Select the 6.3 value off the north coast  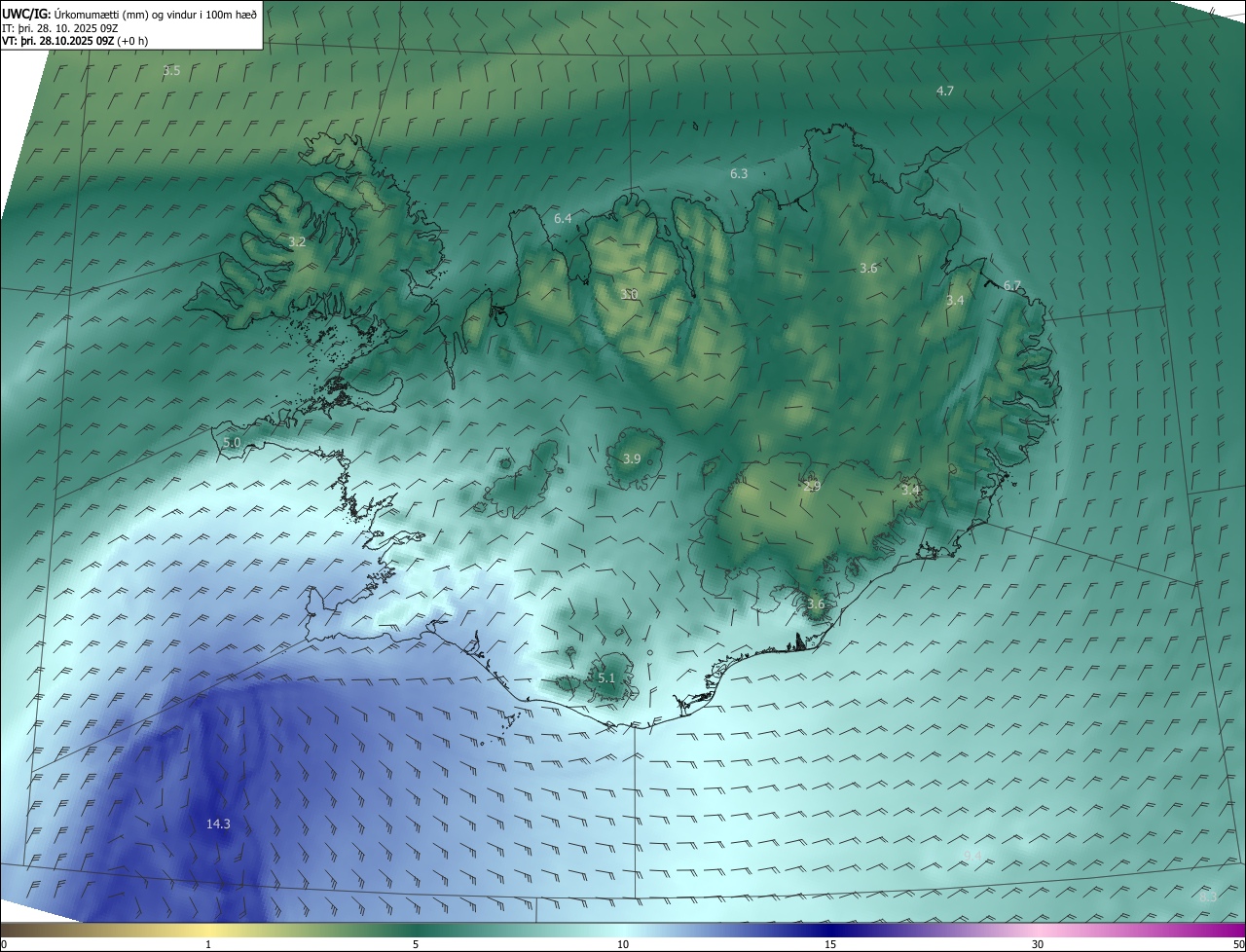[739, 173]
